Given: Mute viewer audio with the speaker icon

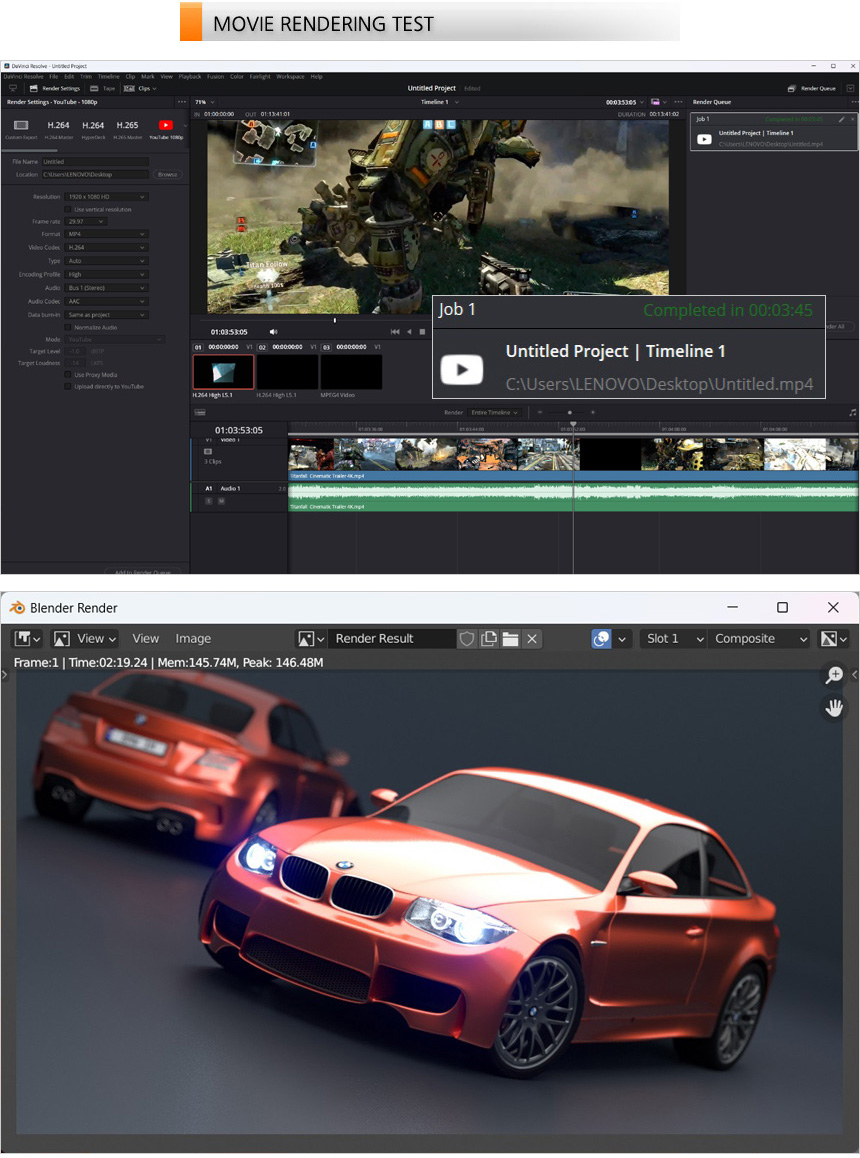Looking at the screenshot, I should click(x=273, y=332).
